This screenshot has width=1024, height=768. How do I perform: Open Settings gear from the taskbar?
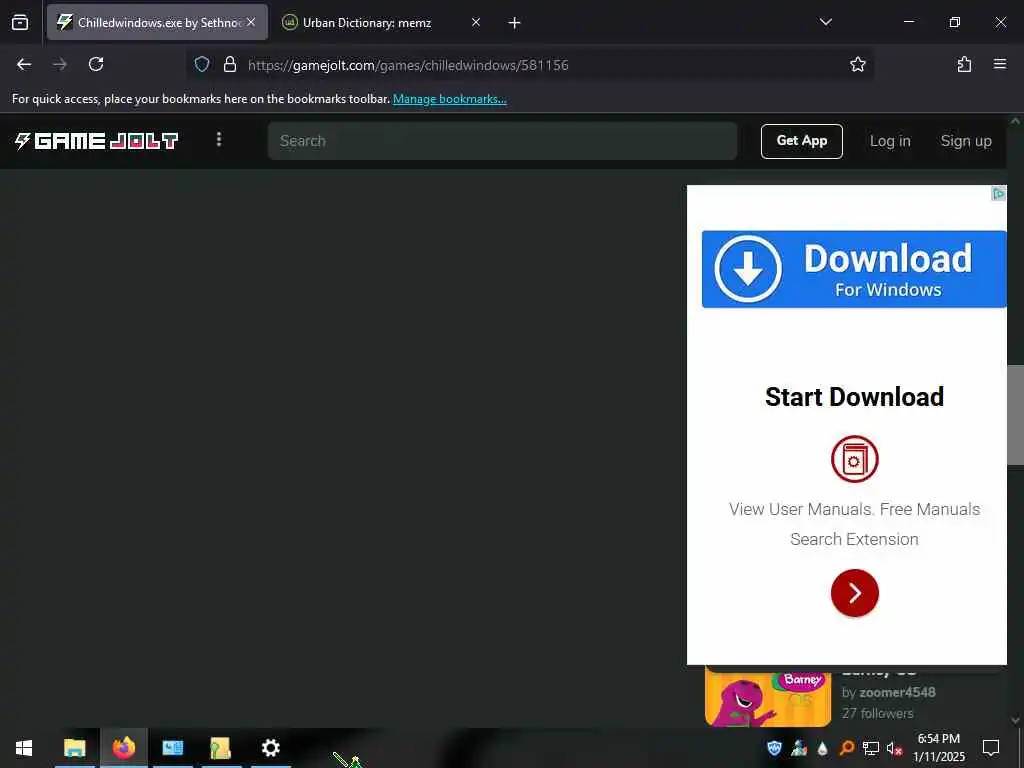[270, 748]
